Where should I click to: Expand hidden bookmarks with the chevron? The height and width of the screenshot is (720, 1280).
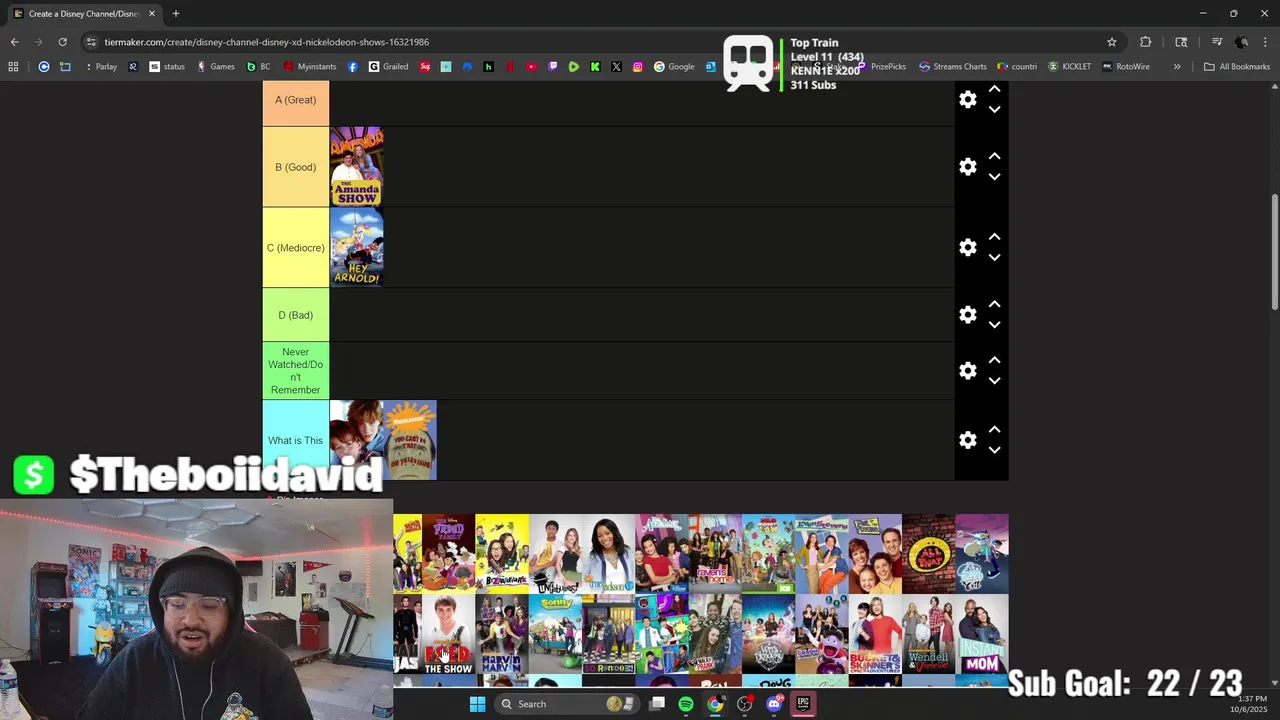click(1177, 67)
